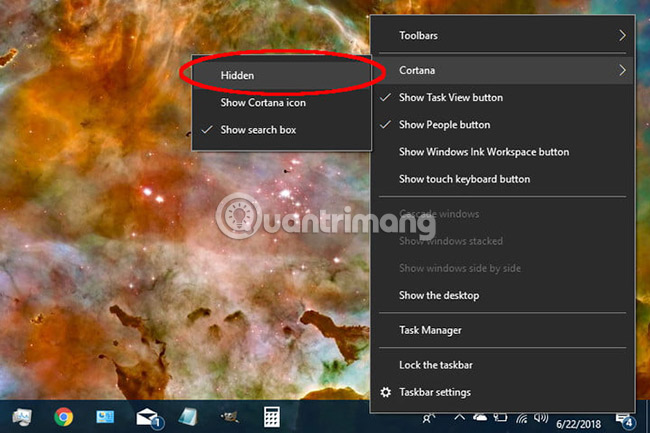Open the Cortana submenu entry
The width and height of the screenshot is (650, 433).
(502, 70)
